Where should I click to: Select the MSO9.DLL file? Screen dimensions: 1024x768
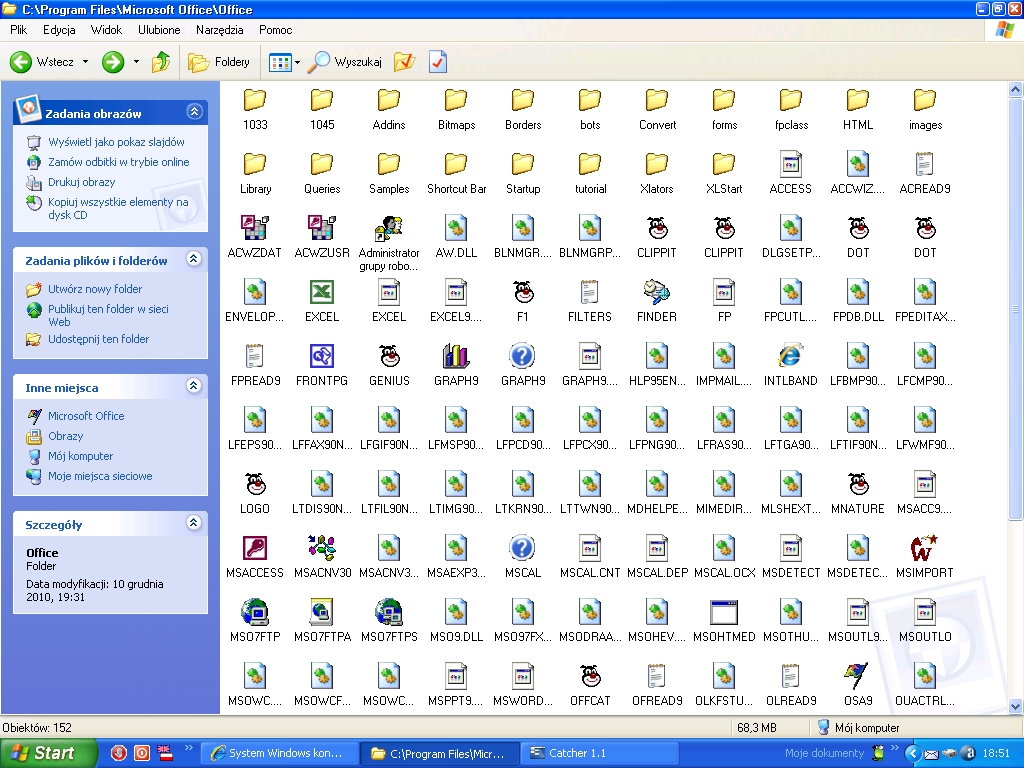(x=456, y=613)
